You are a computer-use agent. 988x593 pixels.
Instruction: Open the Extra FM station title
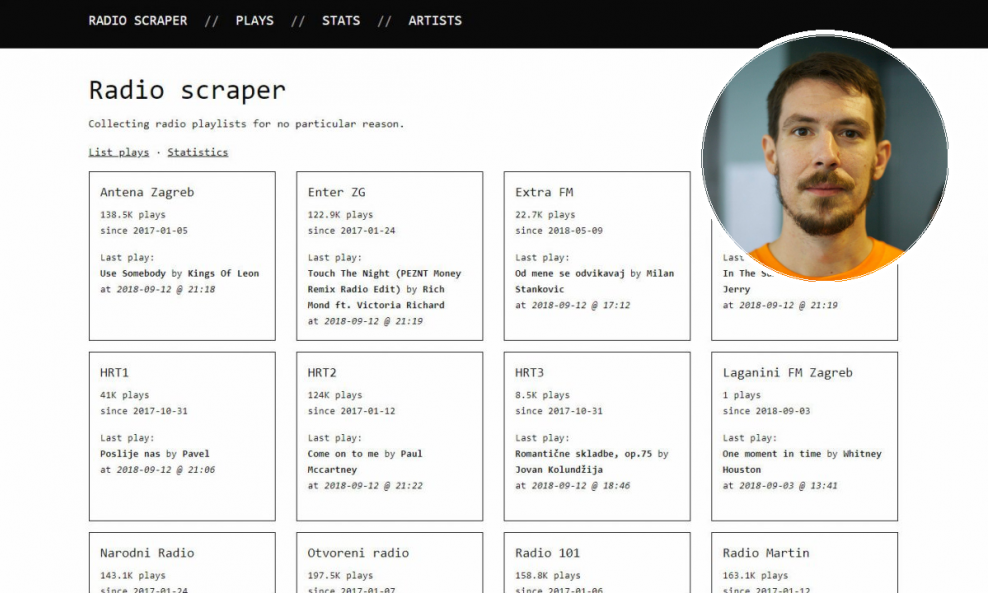coord(544,192)
